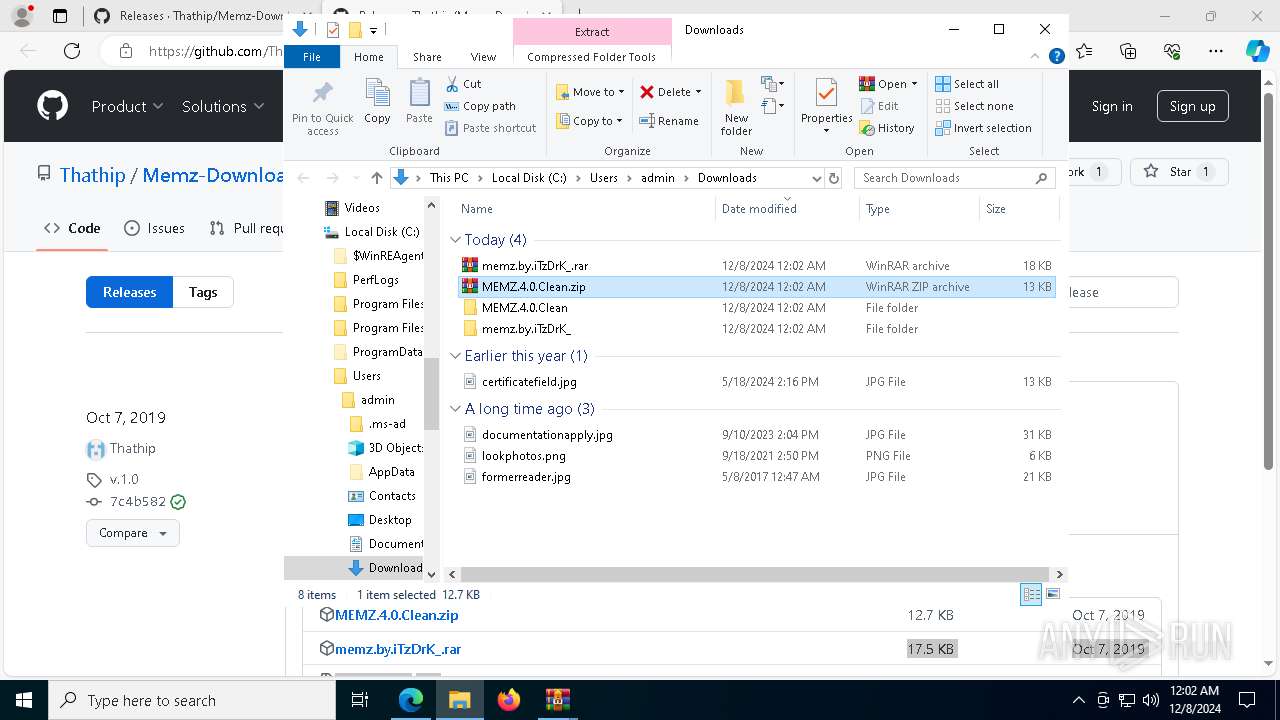The width and height of the screenshot is (1280, 720).
Task: Click the Copy path option
Action: 480,106
